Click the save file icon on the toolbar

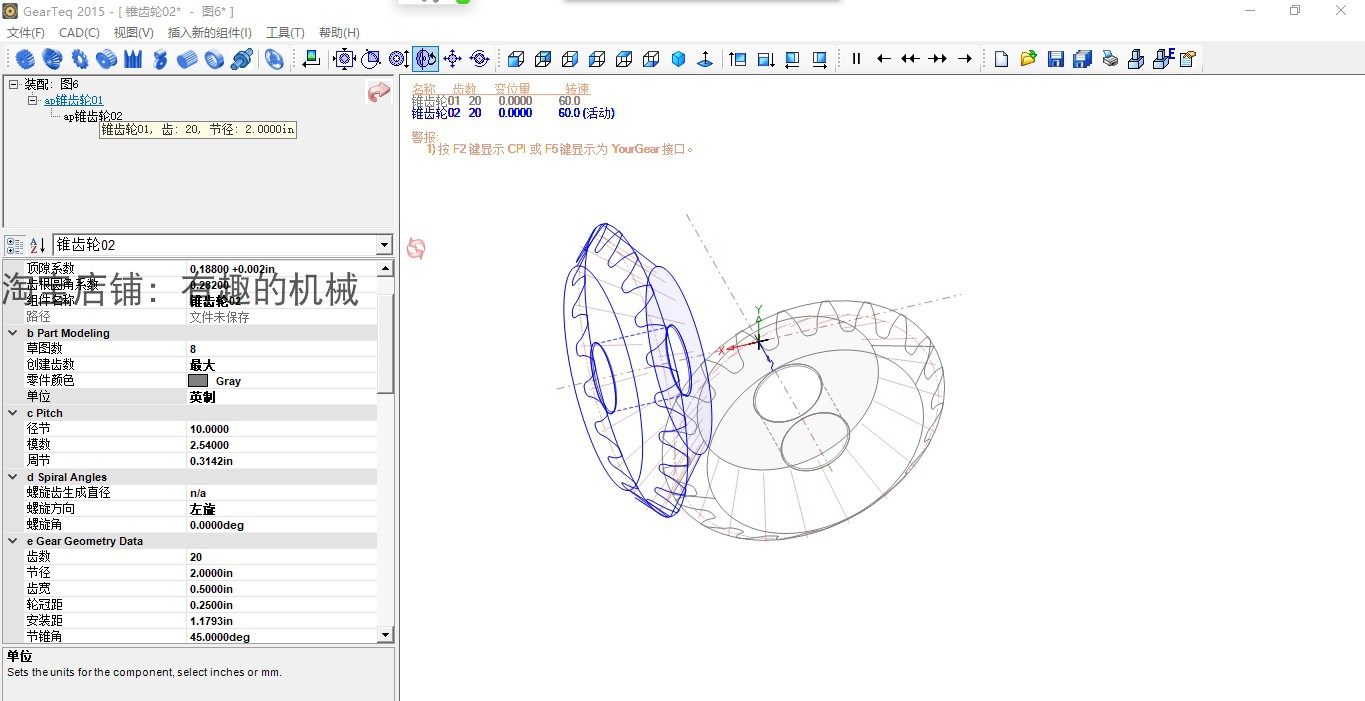coord(1055,58)
